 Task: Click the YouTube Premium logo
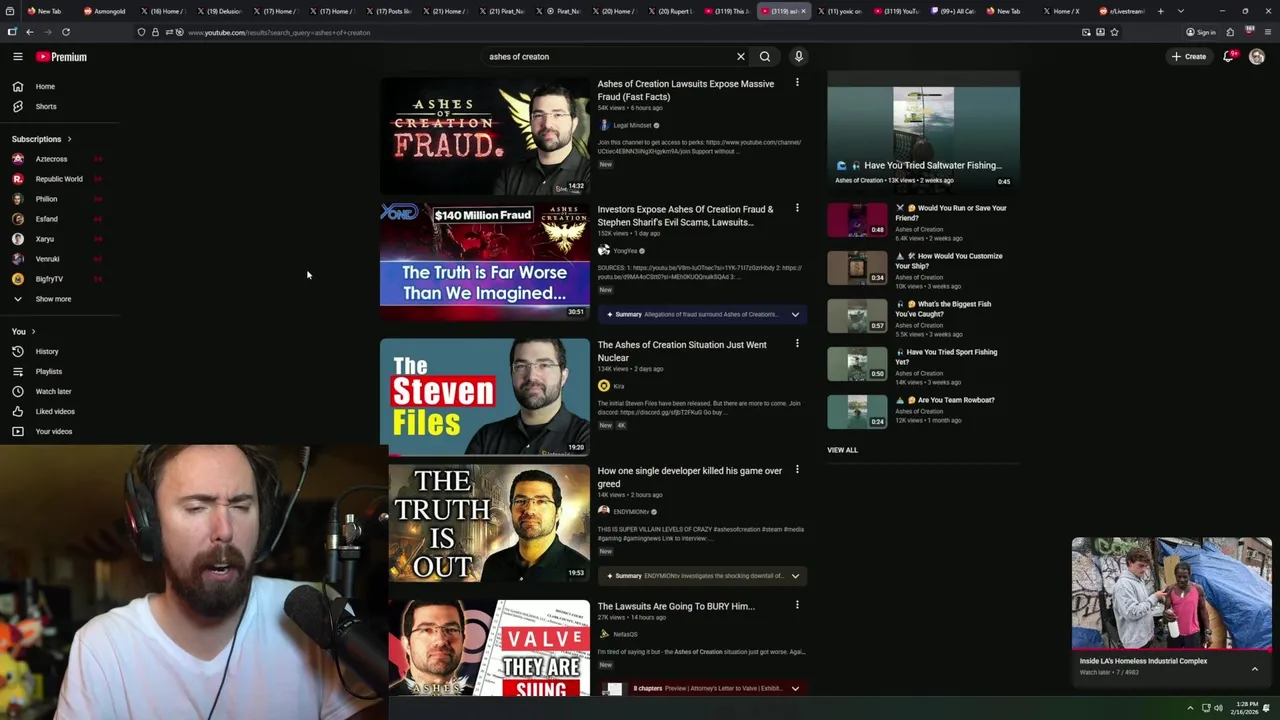pos(62,57)
